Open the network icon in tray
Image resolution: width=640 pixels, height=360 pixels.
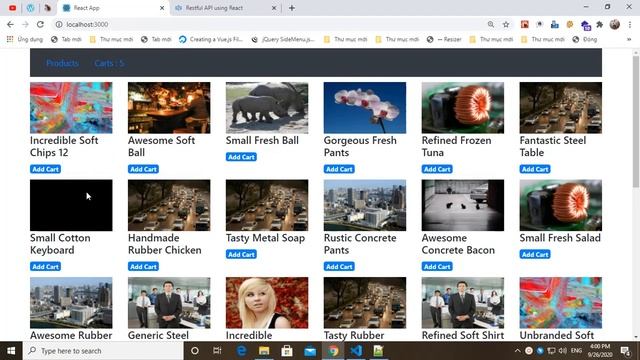[x=551, y=351]
